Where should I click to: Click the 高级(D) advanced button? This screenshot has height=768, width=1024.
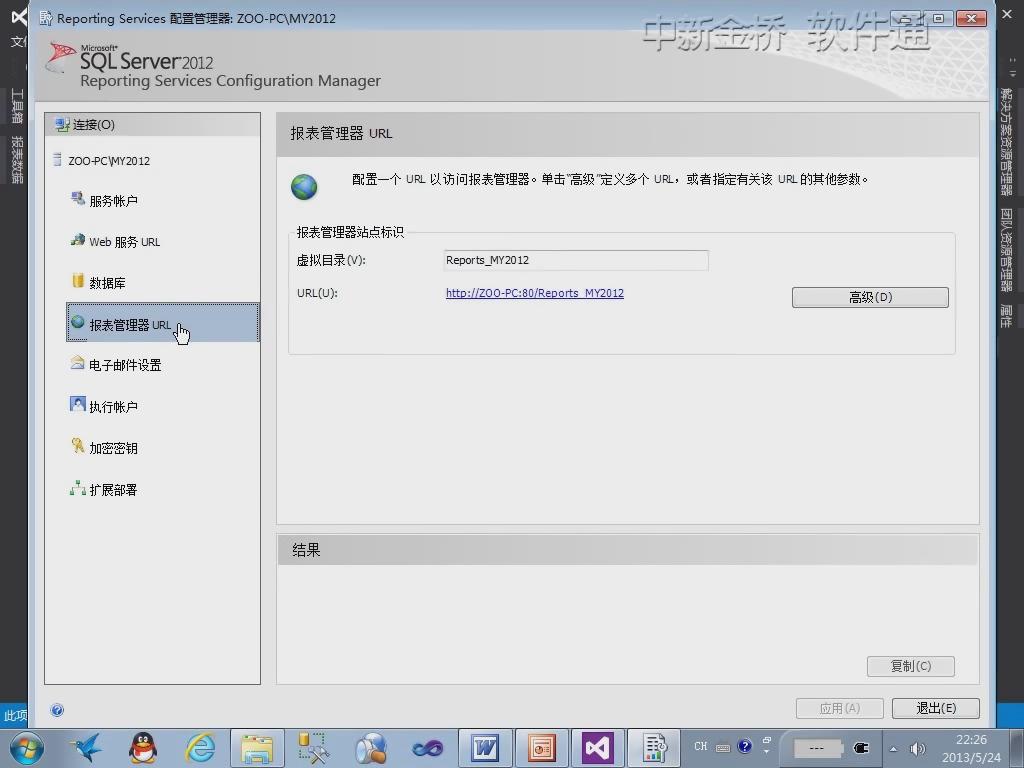(870, 297)
